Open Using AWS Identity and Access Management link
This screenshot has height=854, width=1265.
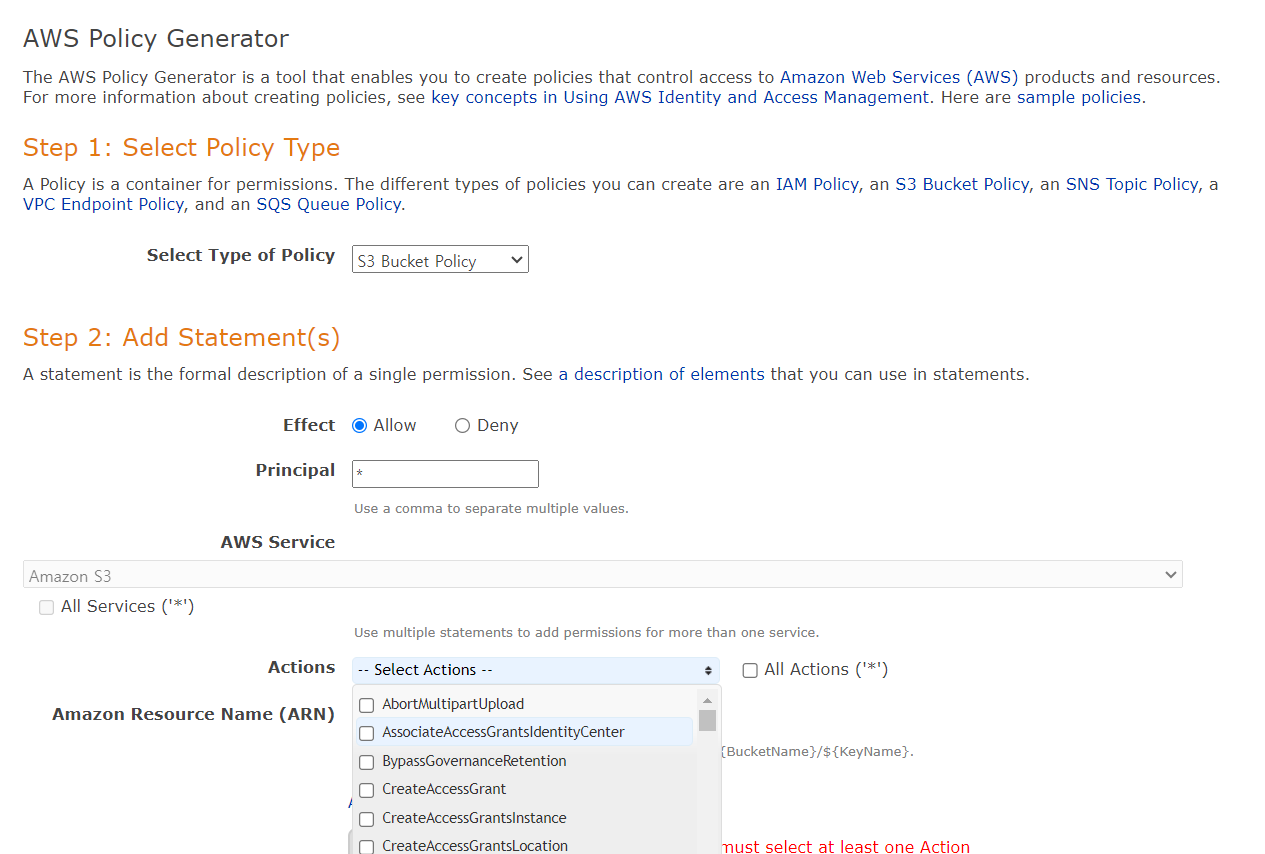point(746,97)
